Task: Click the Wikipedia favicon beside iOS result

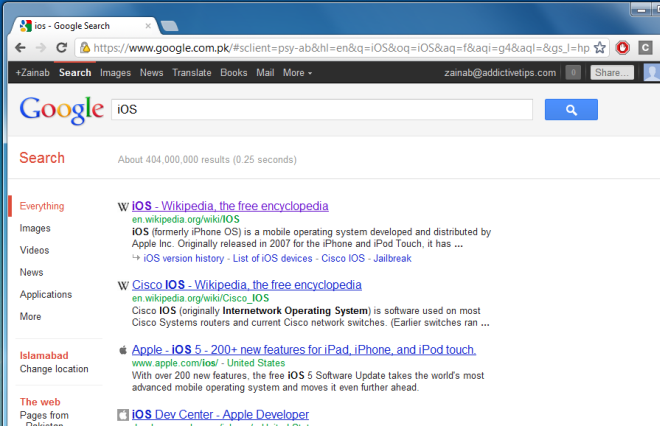Action: pos(123,207)
